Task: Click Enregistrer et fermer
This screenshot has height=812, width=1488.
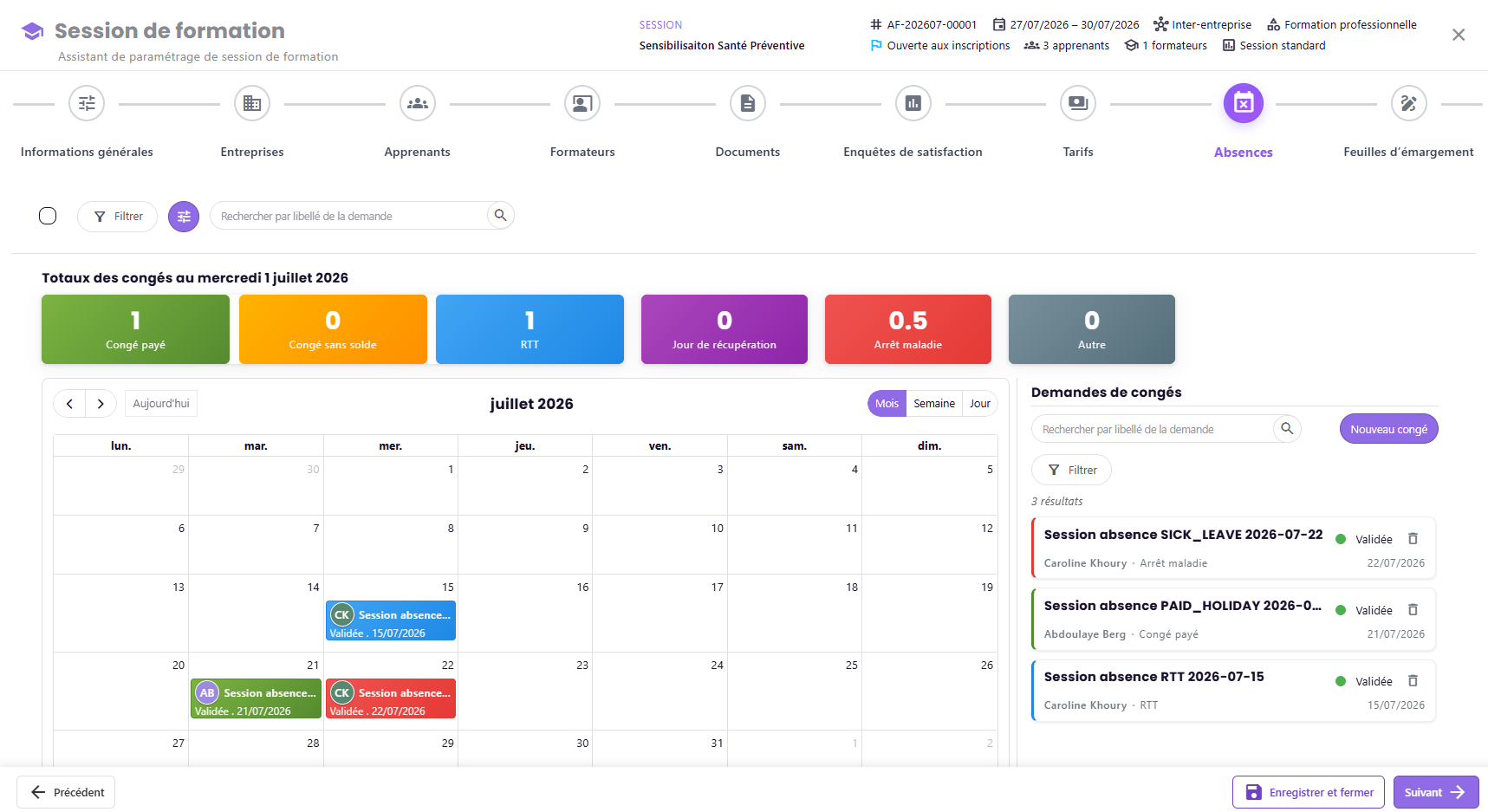Action: click(x=1309, y=792)
